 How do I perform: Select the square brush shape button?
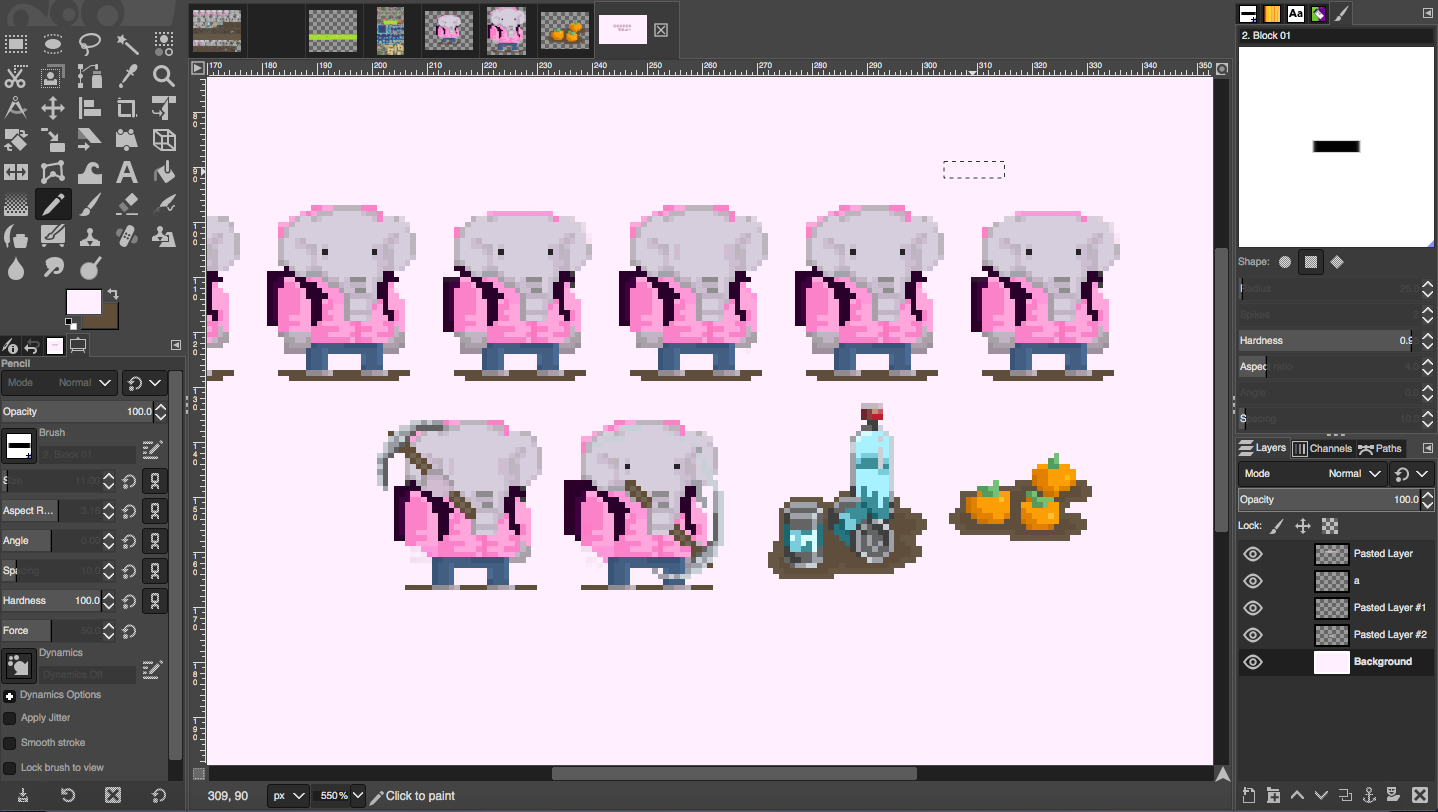point(1311,262)
